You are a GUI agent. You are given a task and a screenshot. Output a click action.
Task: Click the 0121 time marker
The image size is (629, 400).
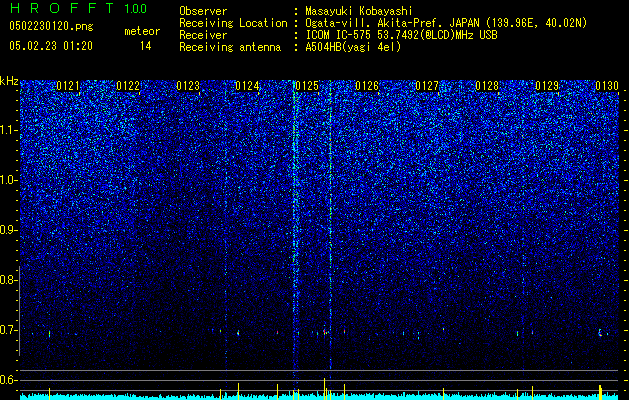tap(68, 86)
